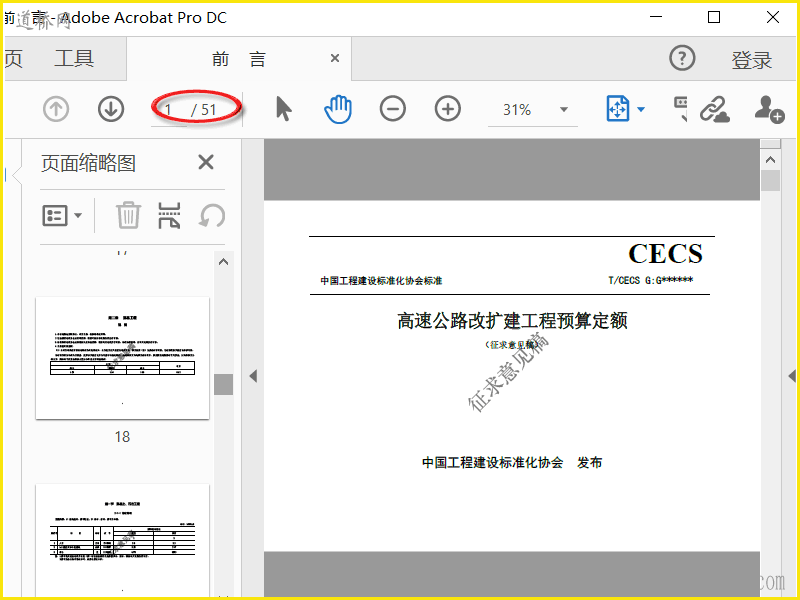Select the arrow selection tool
Screen dimensions: 800x600
[x=284, y=109]
